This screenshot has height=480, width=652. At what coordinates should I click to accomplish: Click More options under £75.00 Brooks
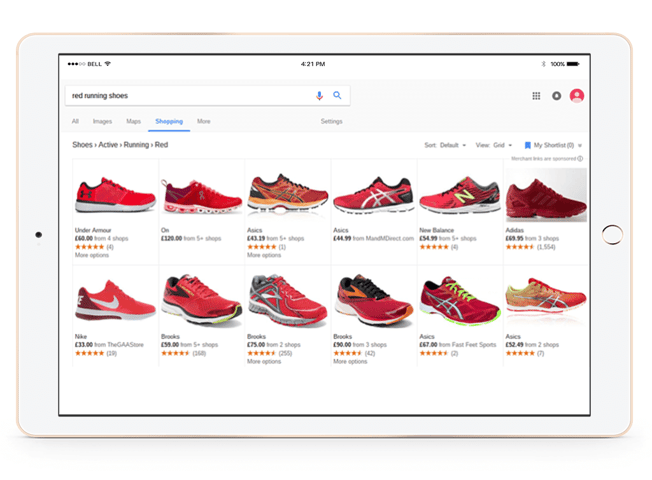[264, 361]
